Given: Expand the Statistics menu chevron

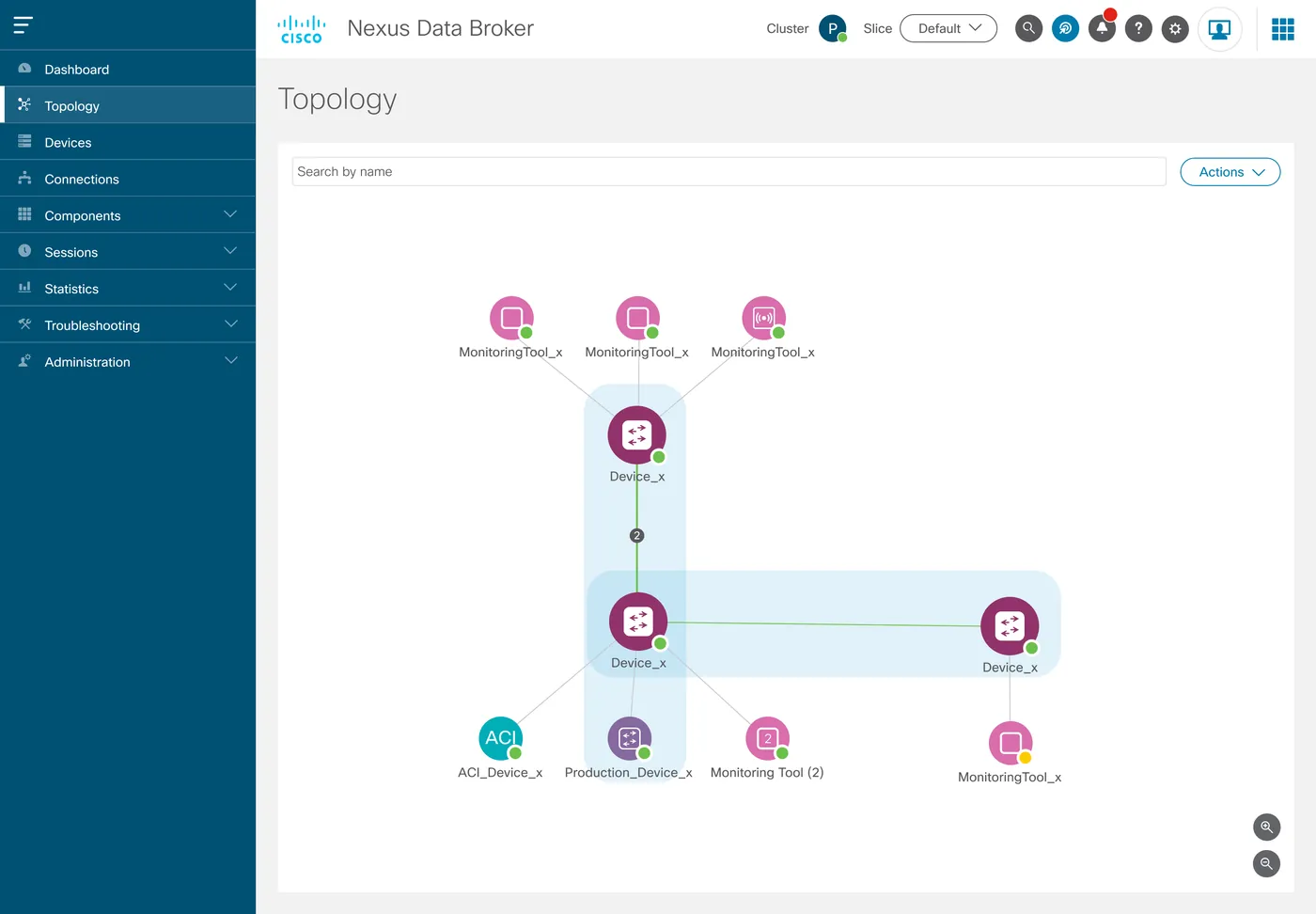Looking at the screenshot, I should coord(230,289).
